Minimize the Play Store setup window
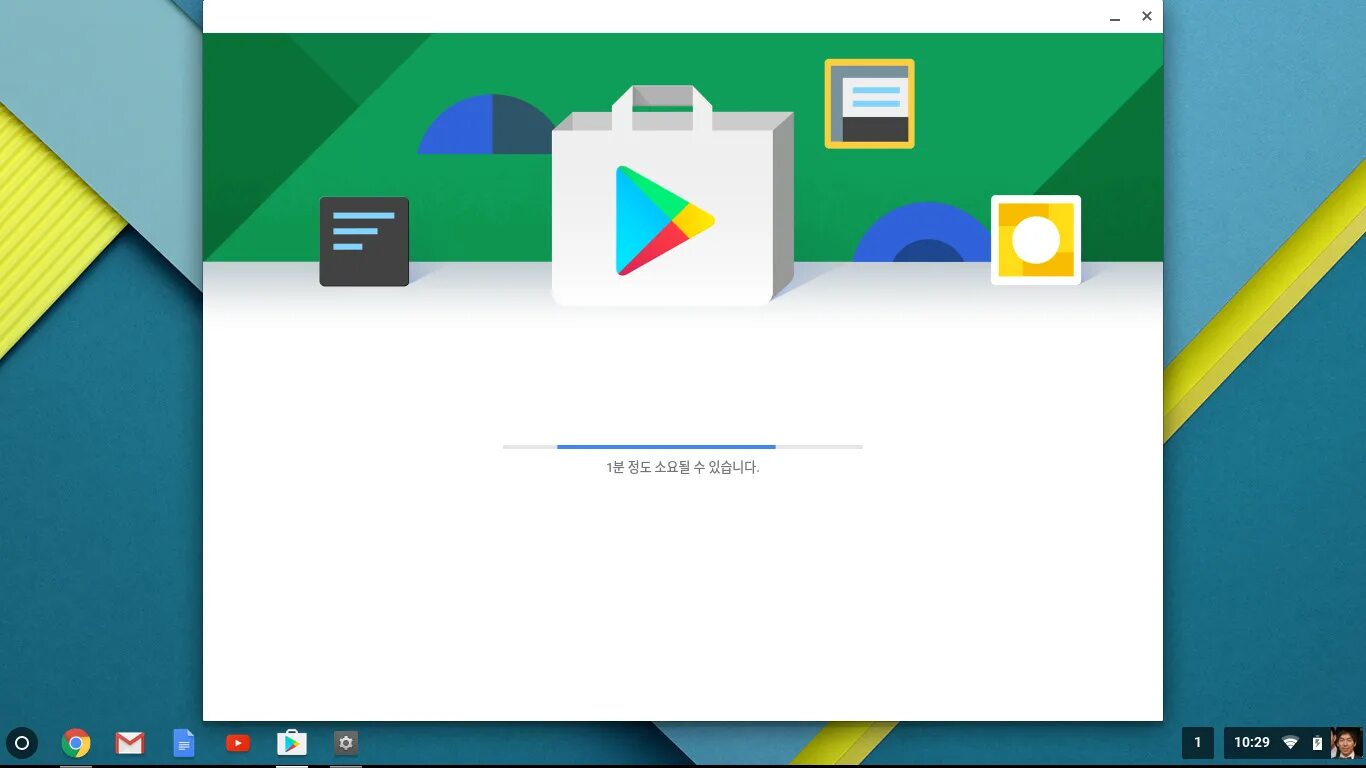 pos(1115,17)
